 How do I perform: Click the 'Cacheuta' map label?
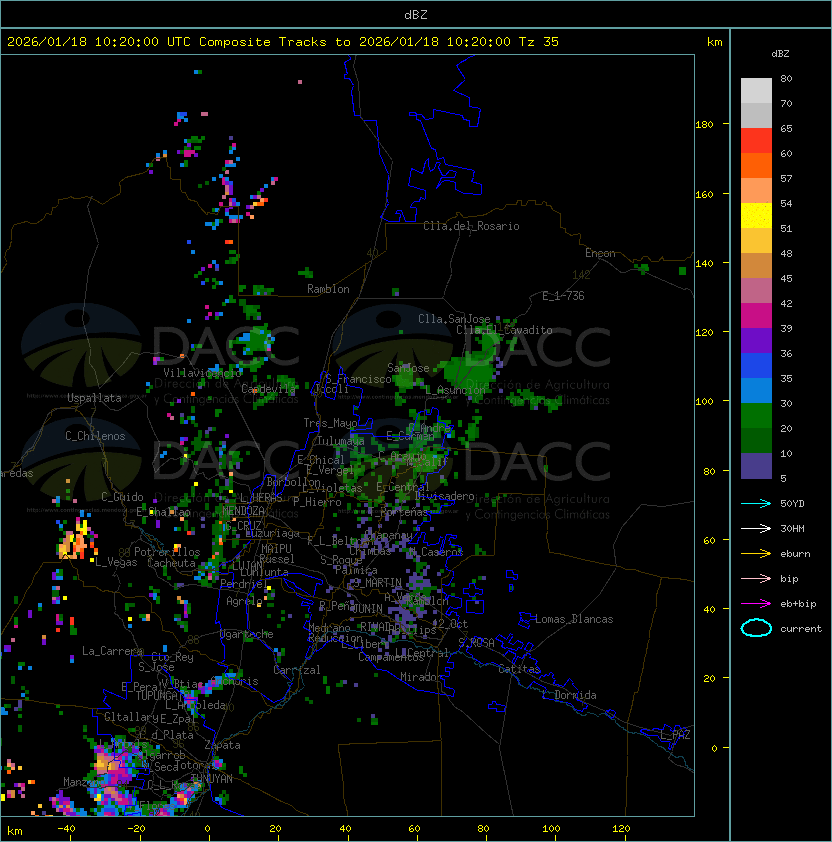point(172,563)
